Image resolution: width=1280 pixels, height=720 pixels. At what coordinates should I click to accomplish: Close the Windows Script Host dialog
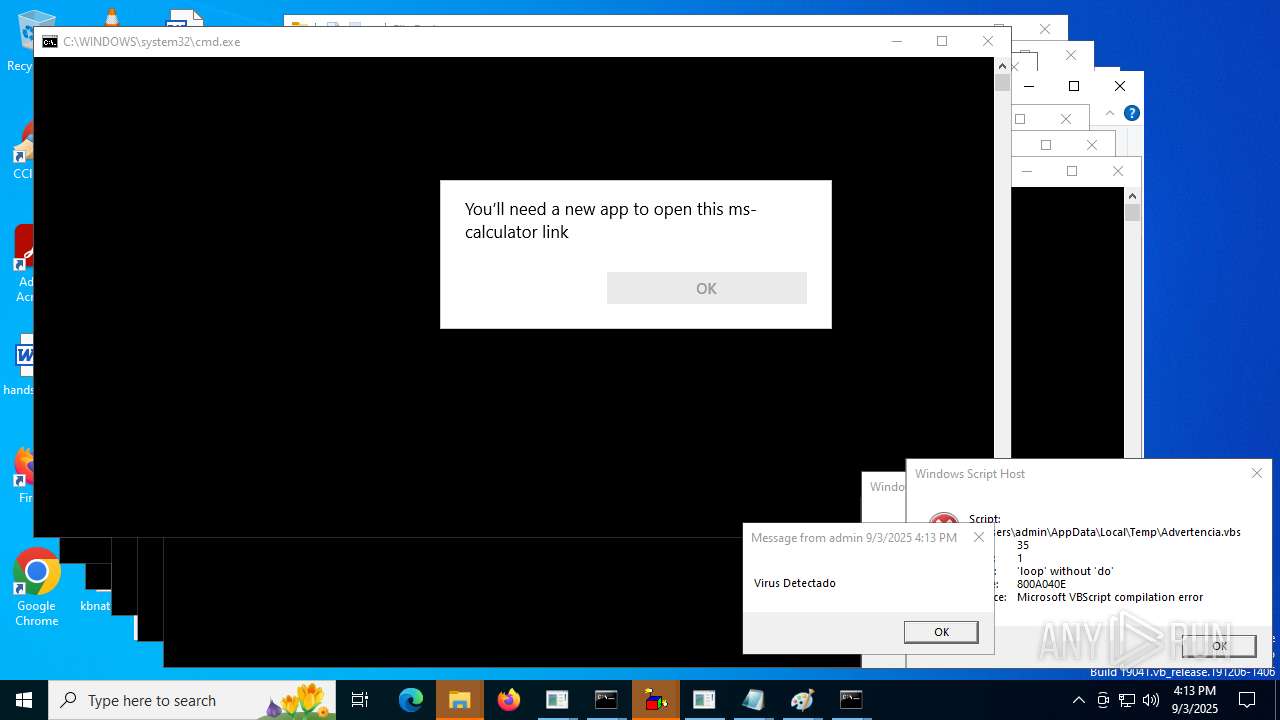(1257, 473)
